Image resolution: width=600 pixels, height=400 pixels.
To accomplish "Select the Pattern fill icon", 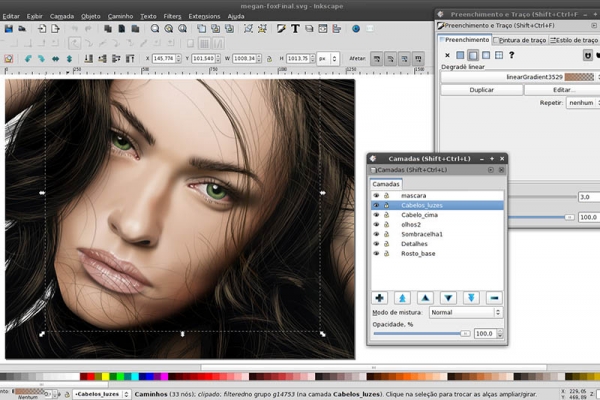I will tap(499, 55).
